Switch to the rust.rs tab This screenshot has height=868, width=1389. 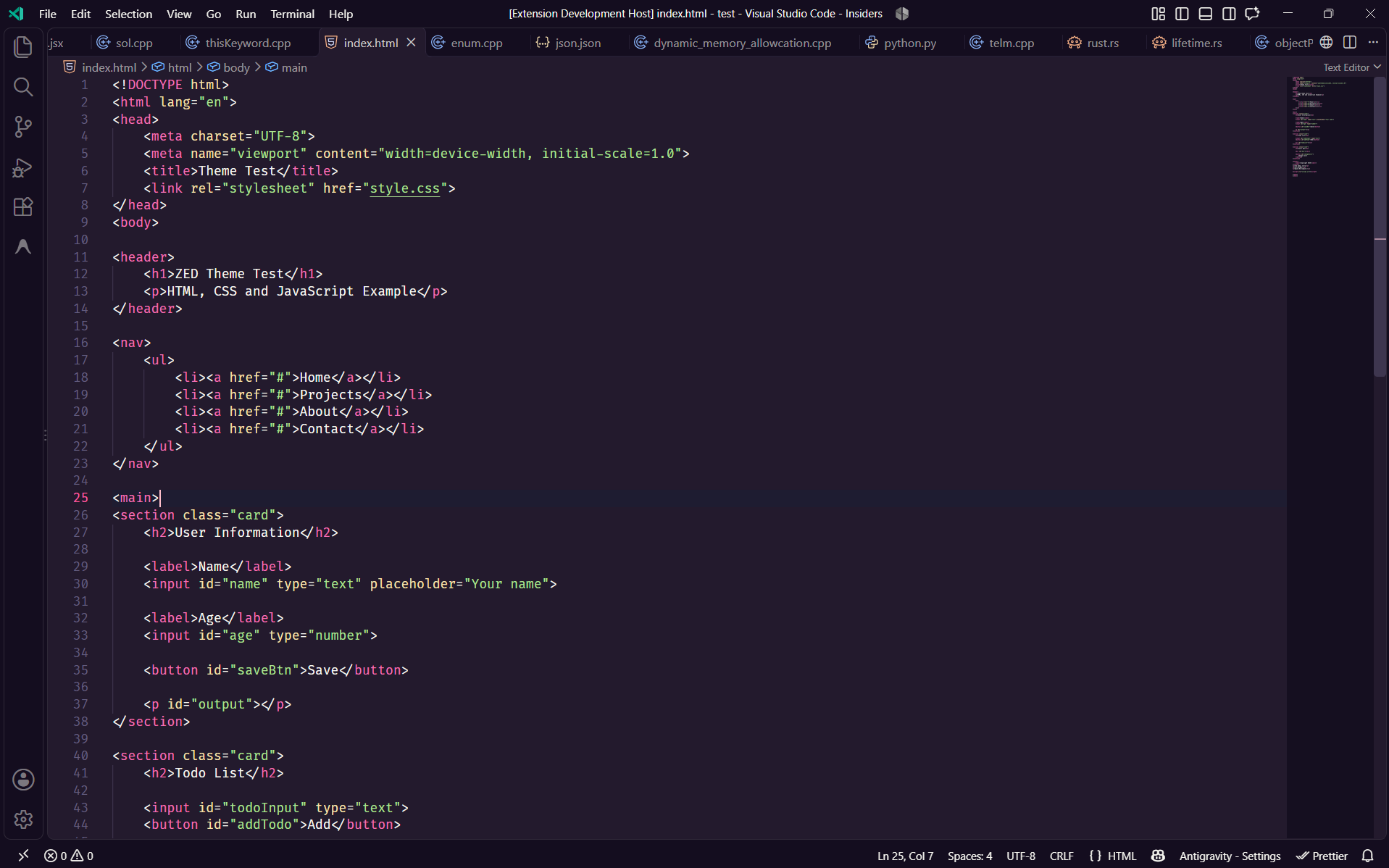click(x=1102, y=43)
